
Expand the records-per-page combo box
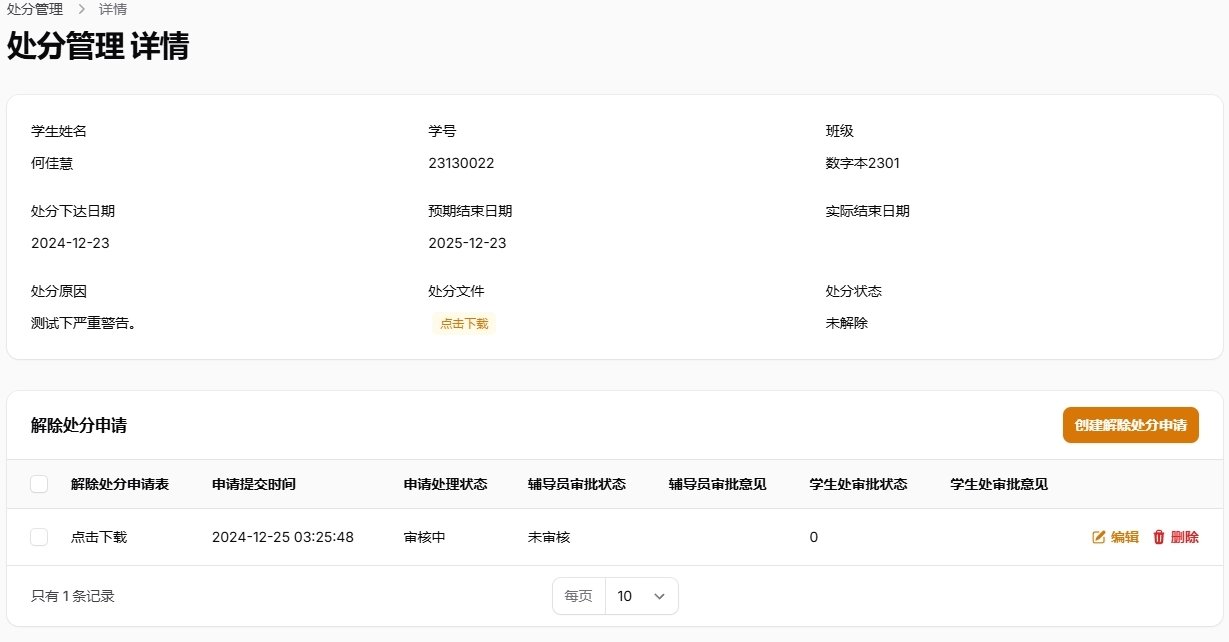pos(641,595)
